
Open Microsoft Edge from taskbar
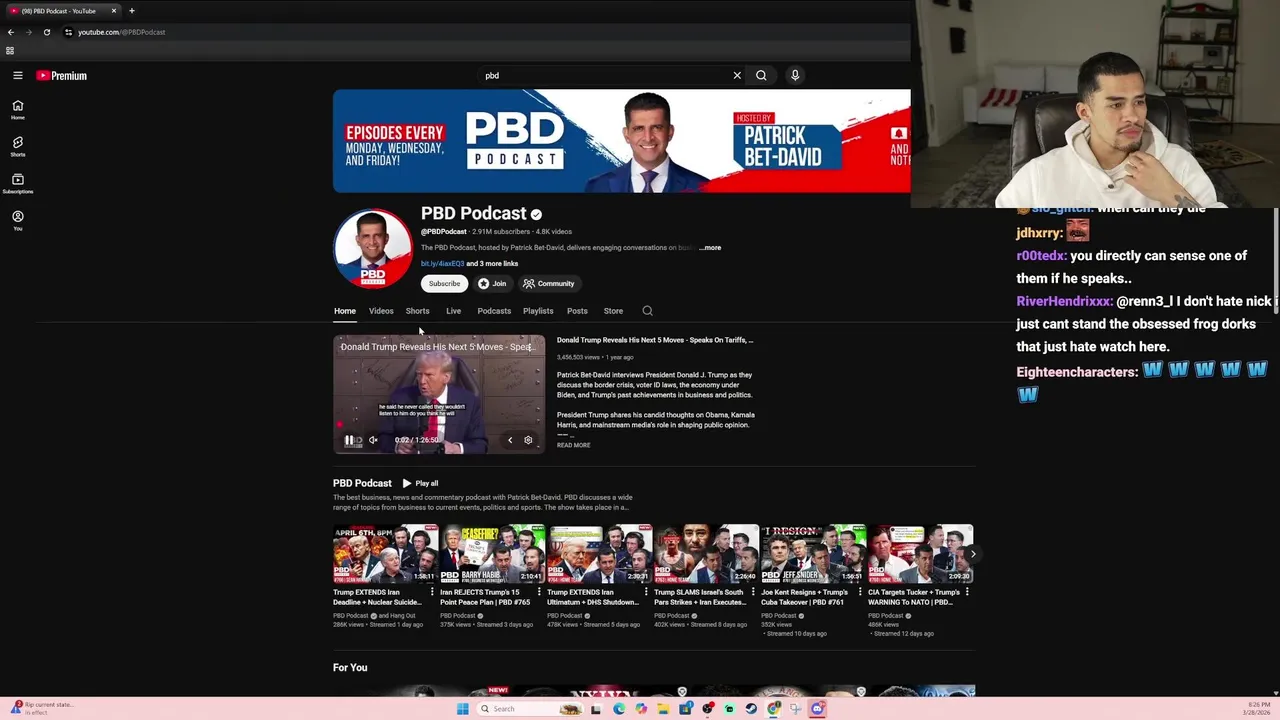point(619,709)
